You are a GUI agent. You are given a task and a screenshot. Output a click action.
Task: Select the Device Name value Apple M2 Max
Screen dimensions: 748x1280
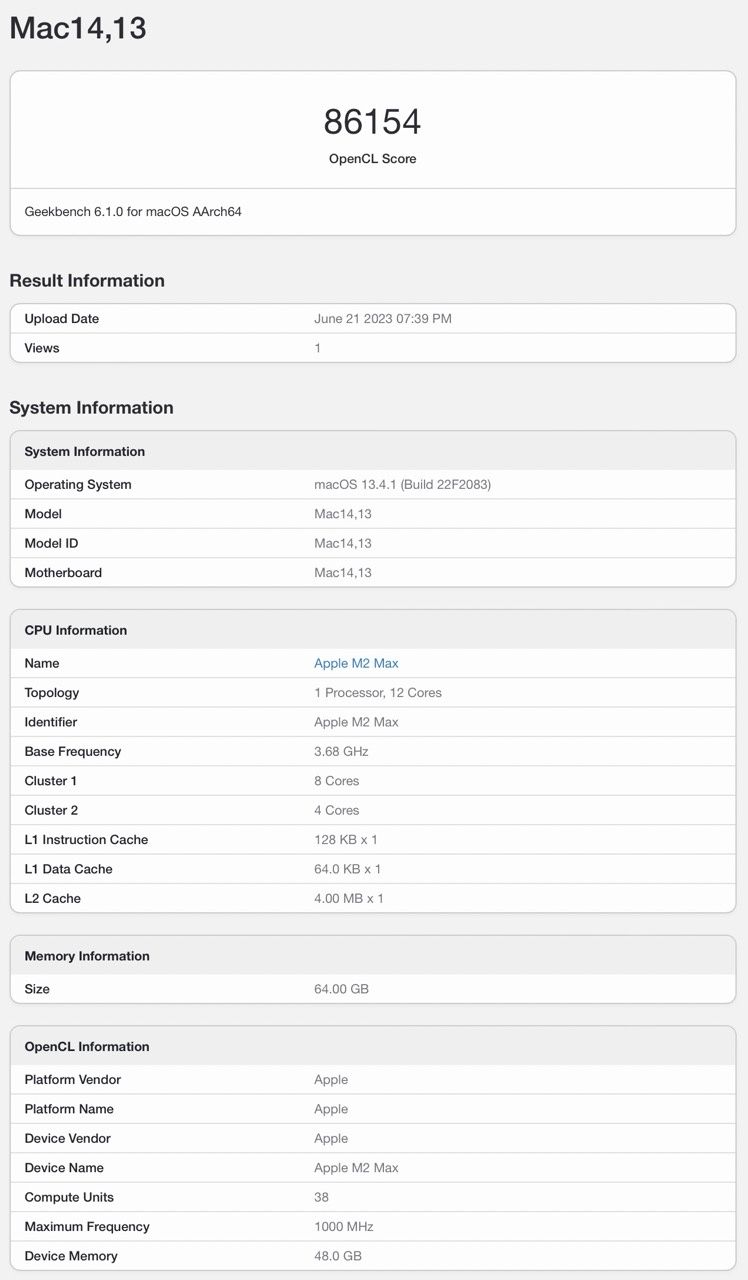click(356, 1168)
